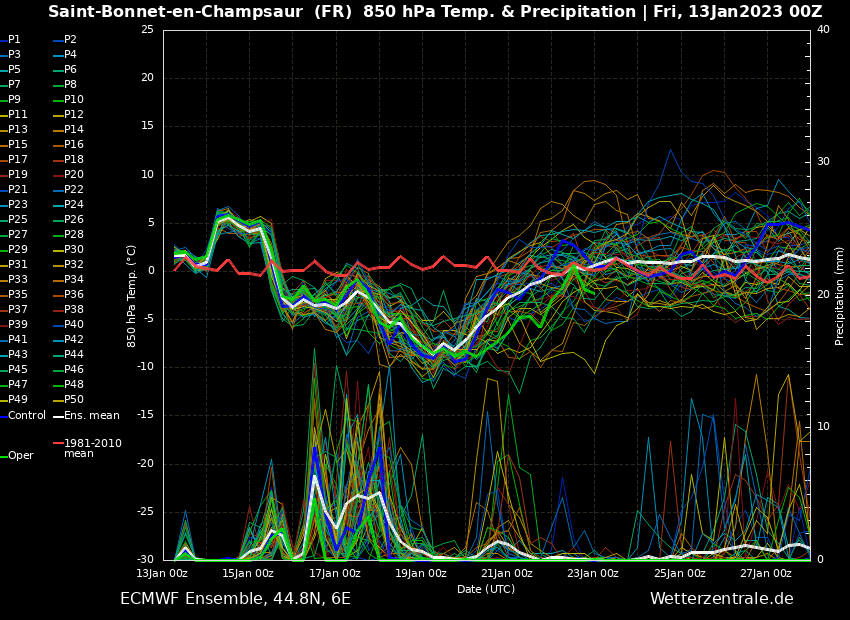This screenshot has height=620, width=850.
Task: Click the Wetterzentrale.de footer text
Action: 721,599
